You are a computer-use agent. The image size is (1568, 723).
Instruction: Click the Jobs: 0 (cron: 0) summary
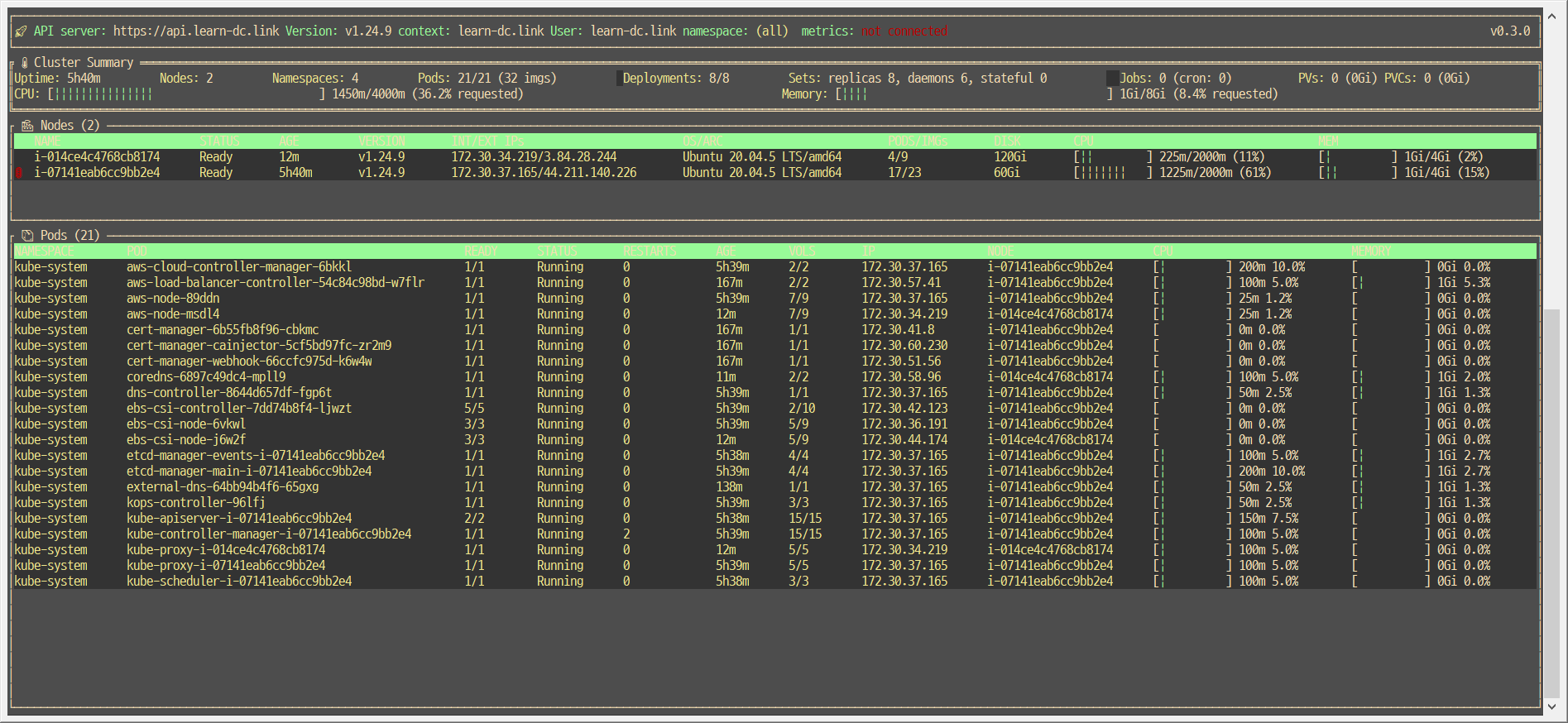point(1176,79)
